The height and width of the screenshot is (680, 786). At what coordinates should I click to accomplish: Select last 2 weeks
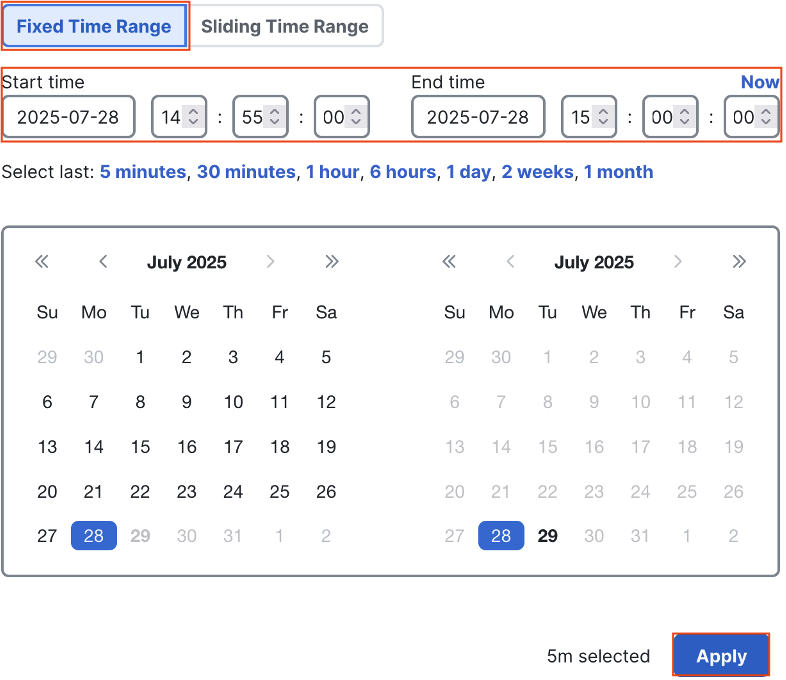click(x=537, y=172)
